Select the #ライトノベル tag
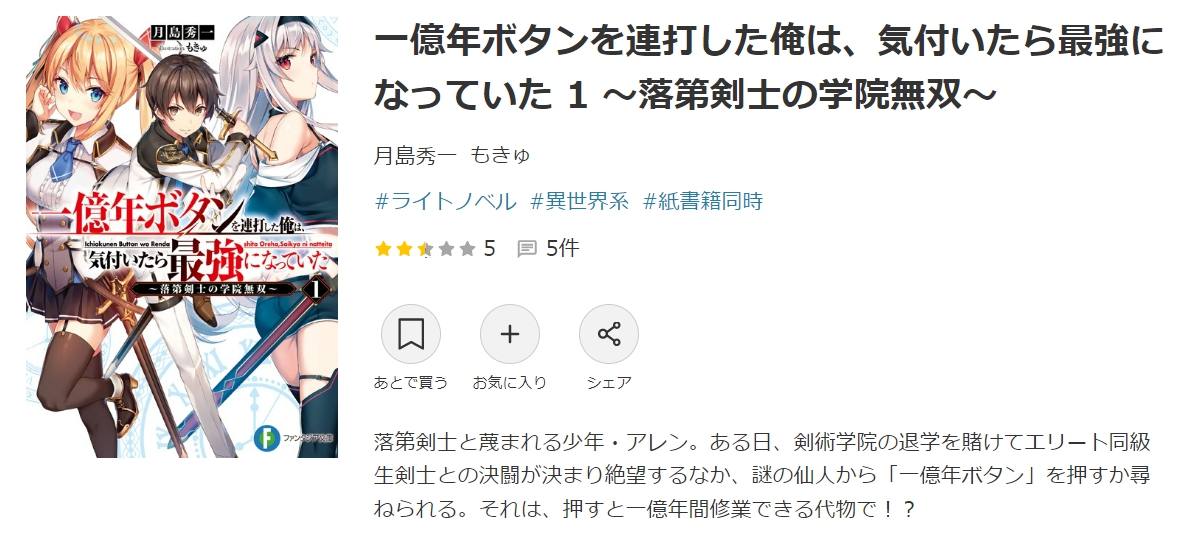 (x=446, y=201)
